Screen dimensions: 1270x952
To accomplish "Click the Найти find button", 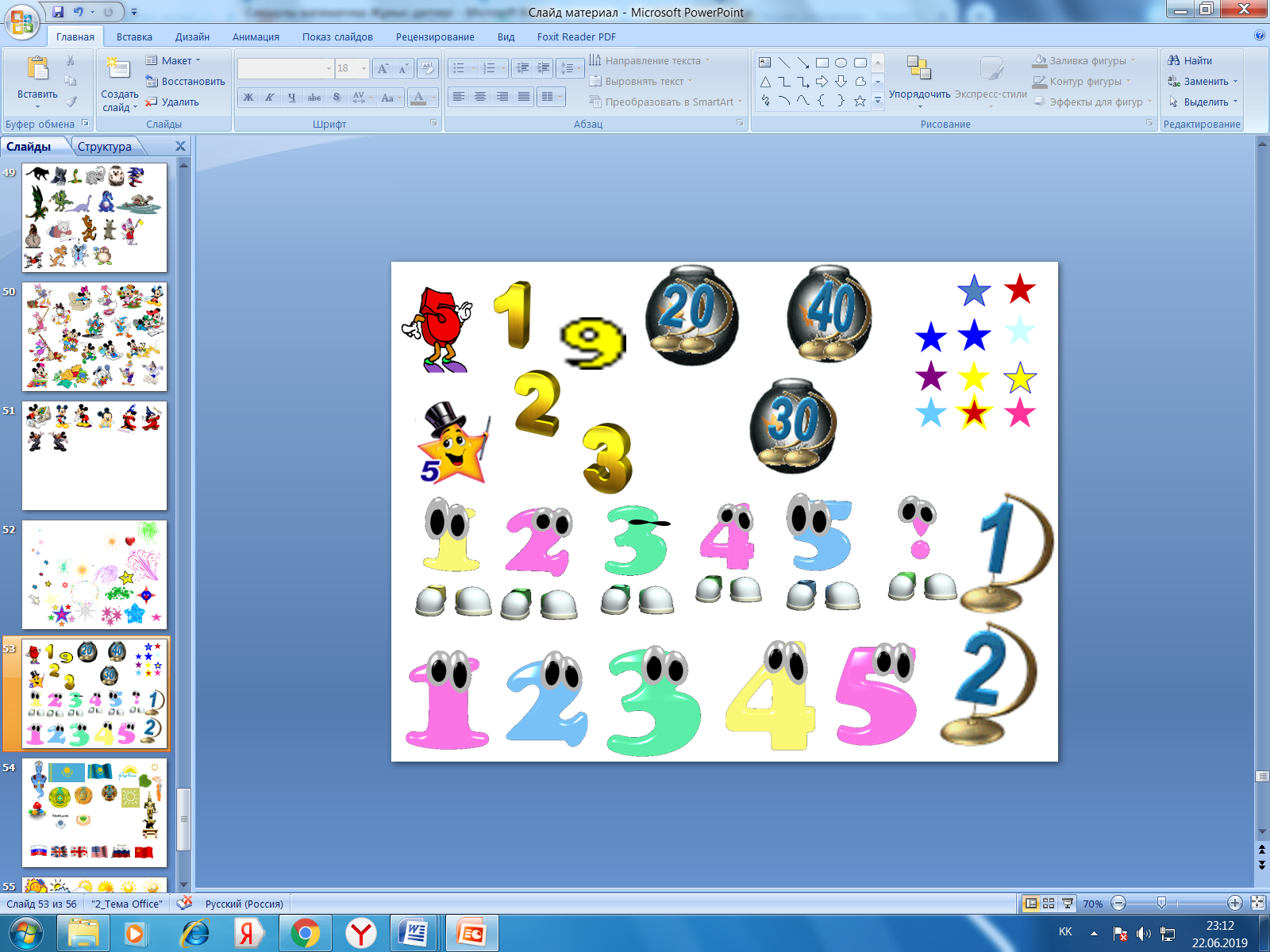I will tap(1189, 60).
